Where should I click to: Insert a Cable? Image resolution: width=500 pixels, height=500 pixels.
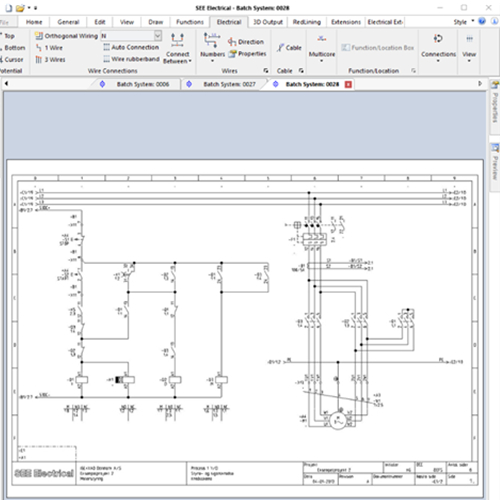point(289,48)
